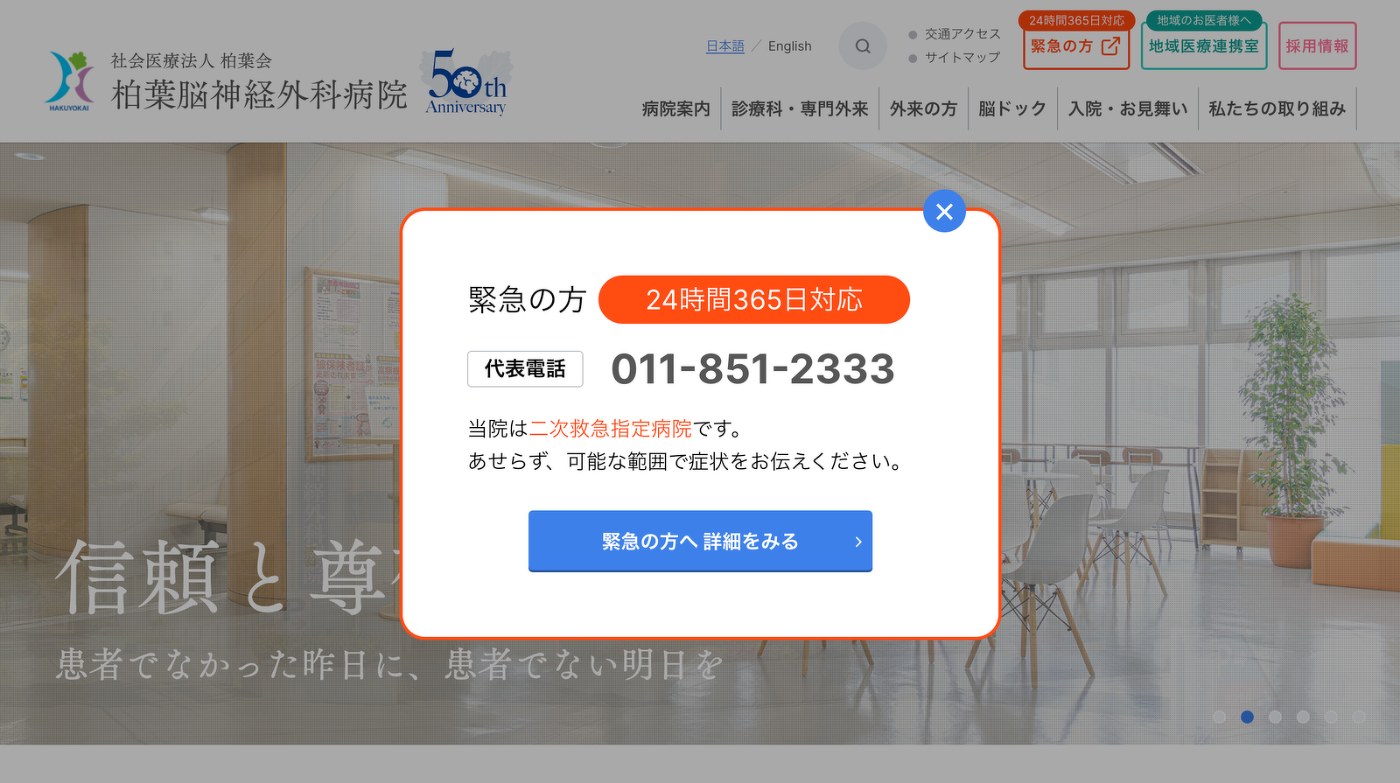Select the fourth carousel slide dot
1400x783 pixels.
[1303, 717]
